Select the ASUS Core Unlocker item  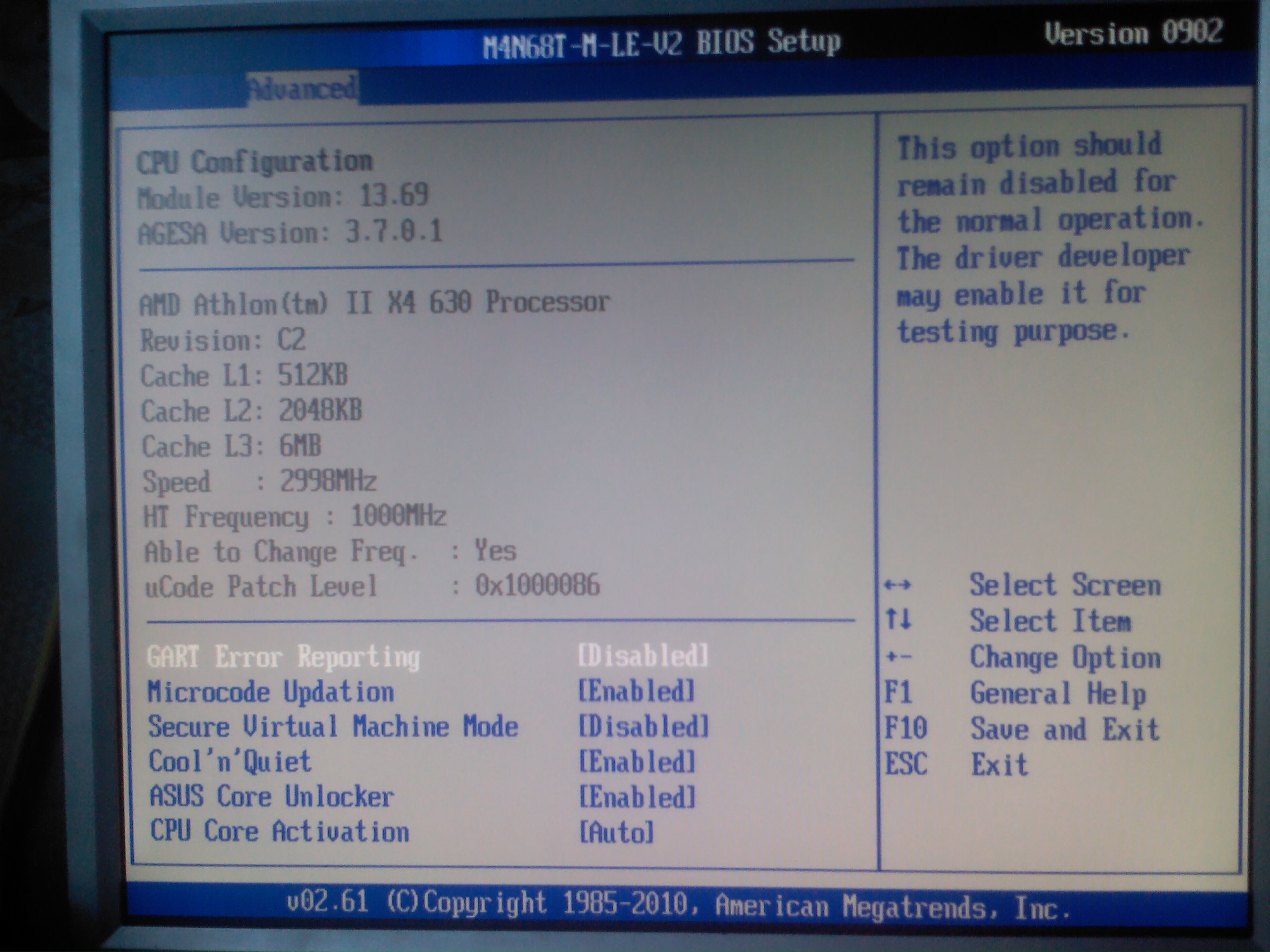(x=271, y=796)
